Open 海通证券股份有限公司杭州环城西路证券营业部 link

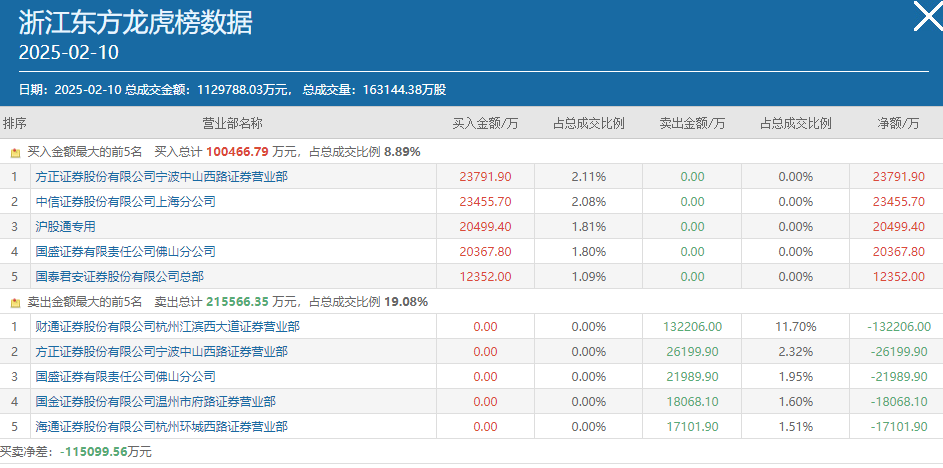[x=161, y=426]
